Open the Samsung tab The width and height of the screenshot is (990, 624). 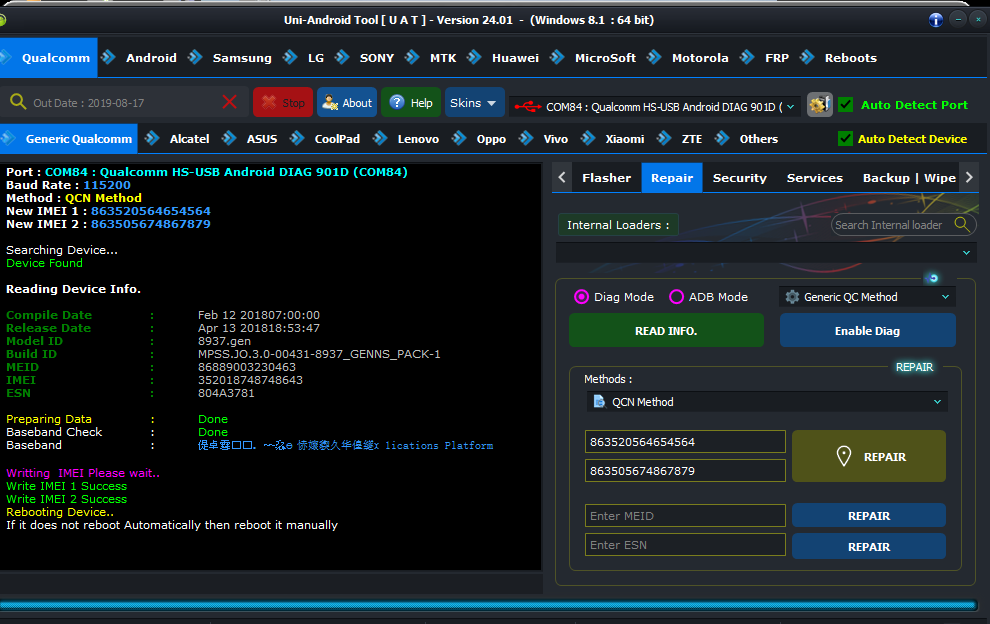pos(242,58)
